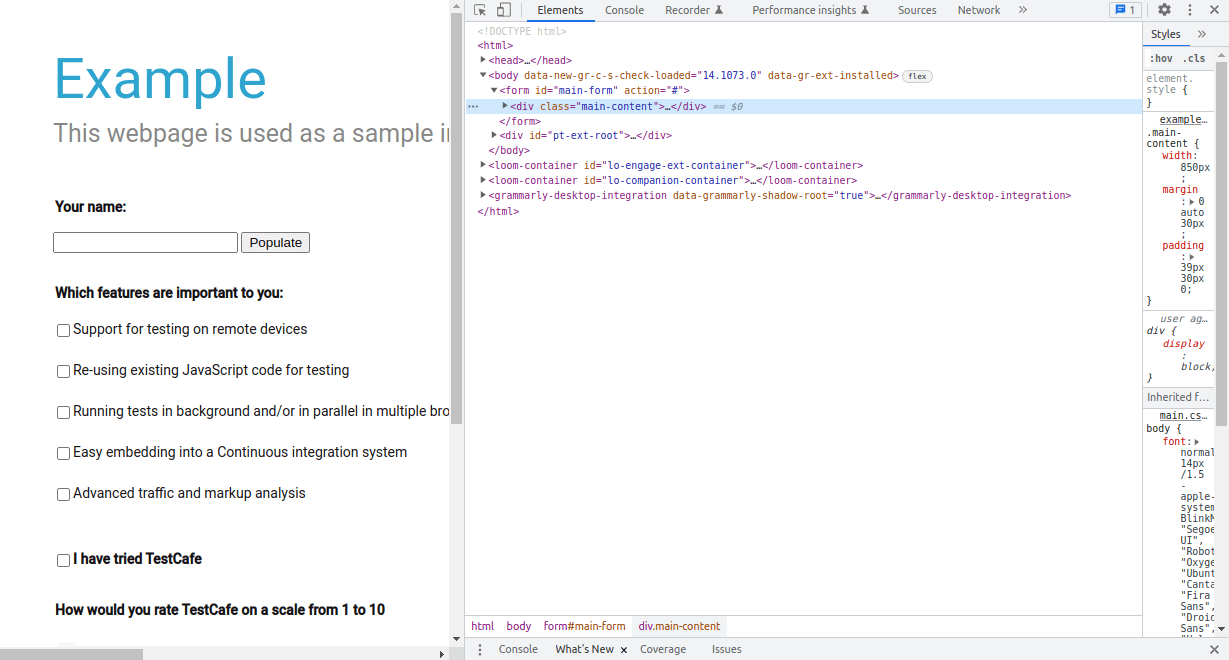Click the Your name text field

pos(145,243)
